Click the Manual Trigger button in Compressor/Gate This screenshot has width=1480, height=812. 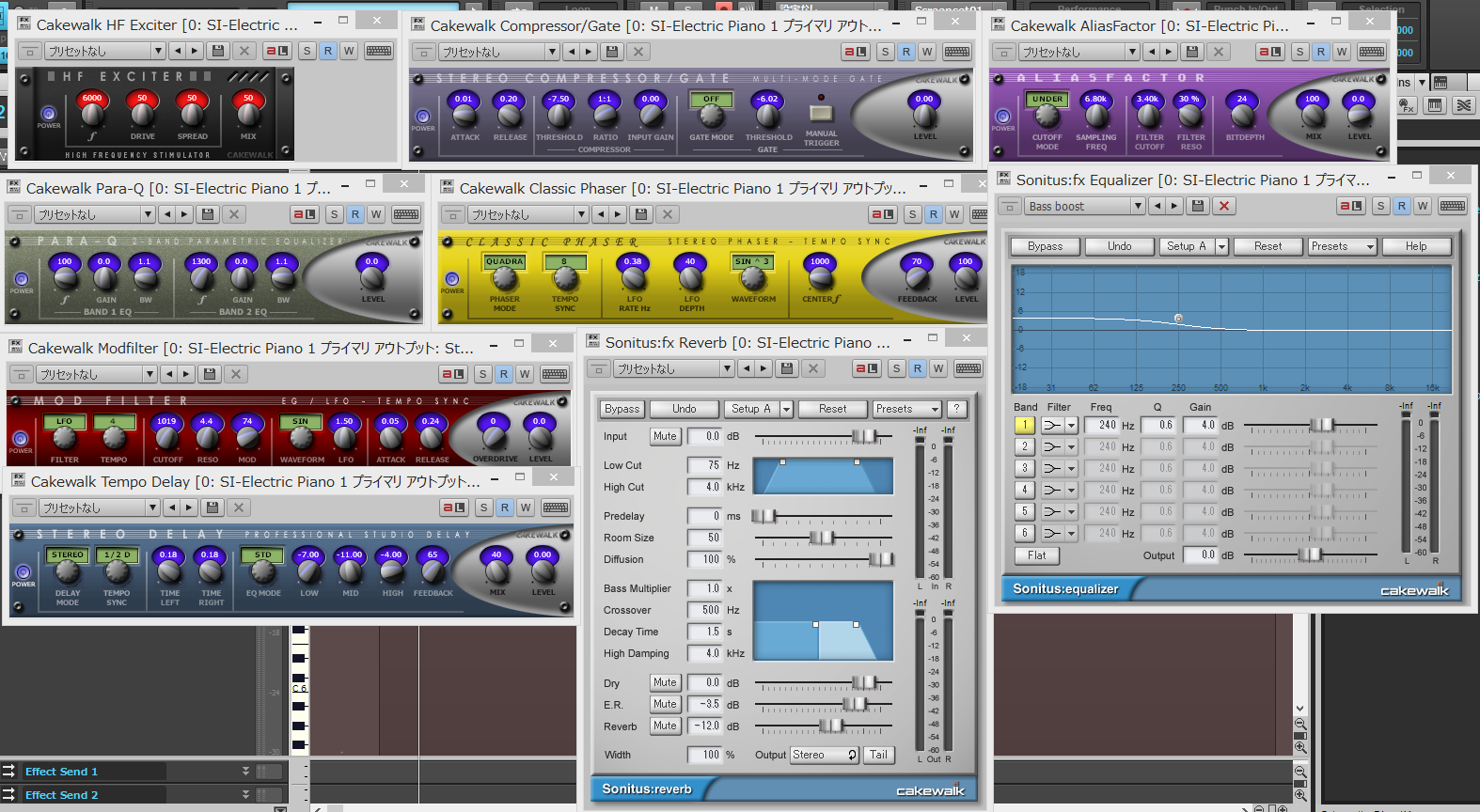821,113
